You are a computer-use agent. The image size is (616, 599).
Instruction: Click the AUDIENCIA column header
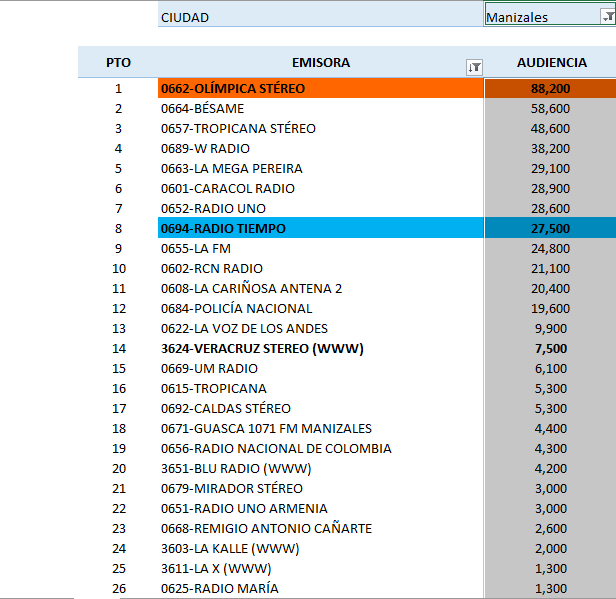pos(551,62)
